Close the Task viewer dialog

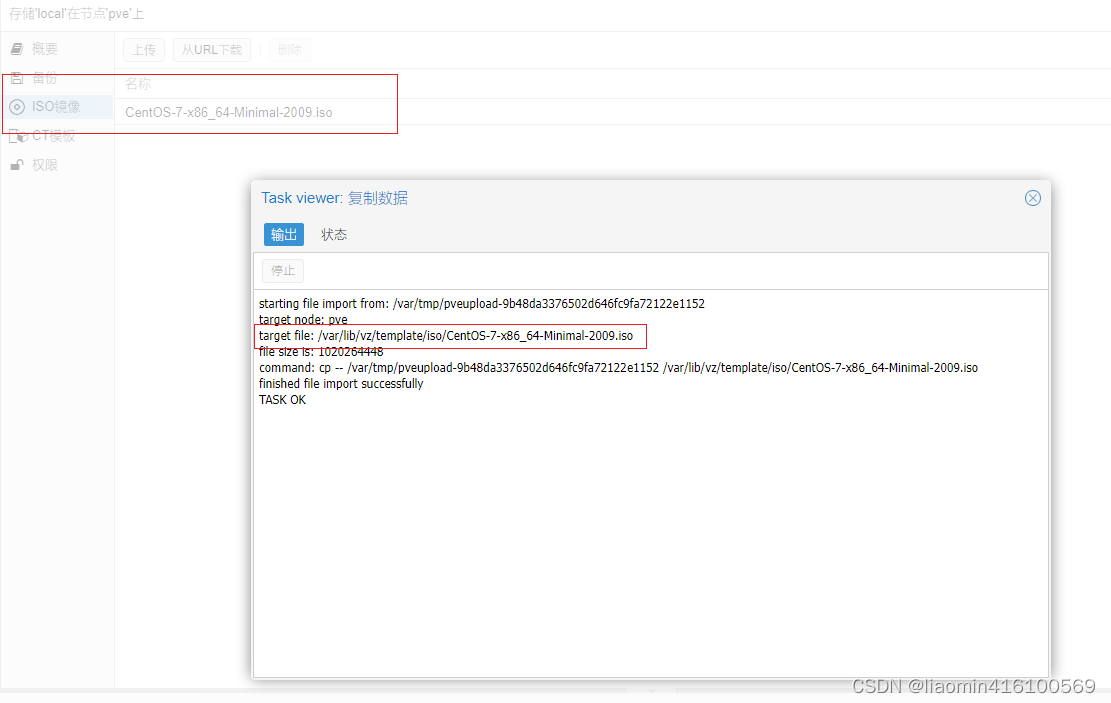click(1032, 198)
